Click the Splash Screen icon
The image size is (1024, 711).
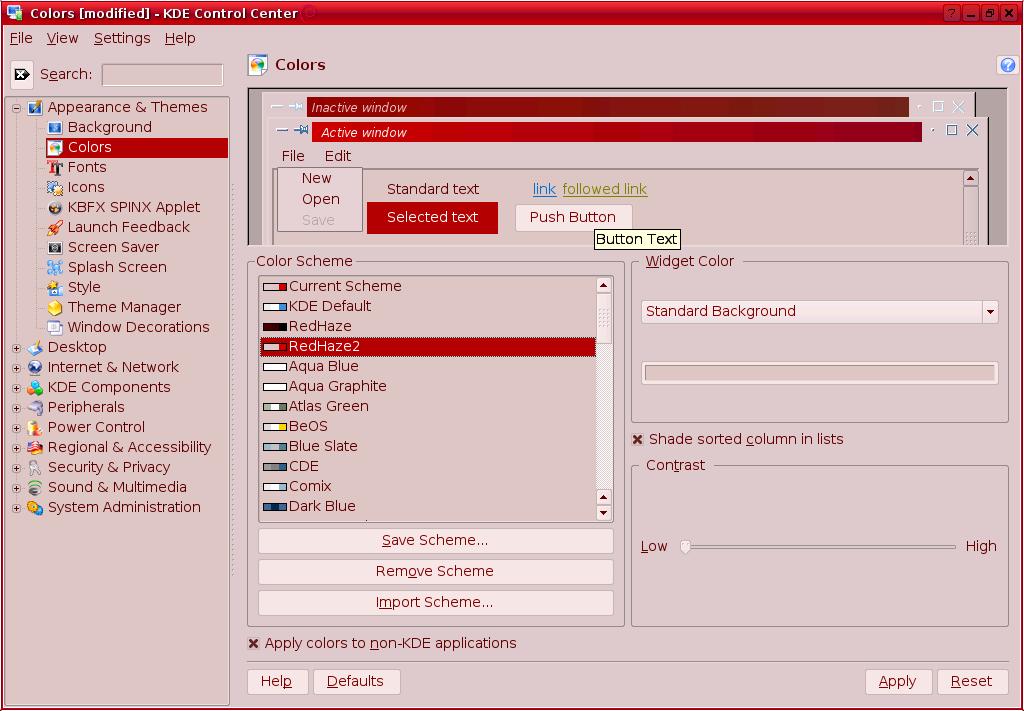click(55, 268)
